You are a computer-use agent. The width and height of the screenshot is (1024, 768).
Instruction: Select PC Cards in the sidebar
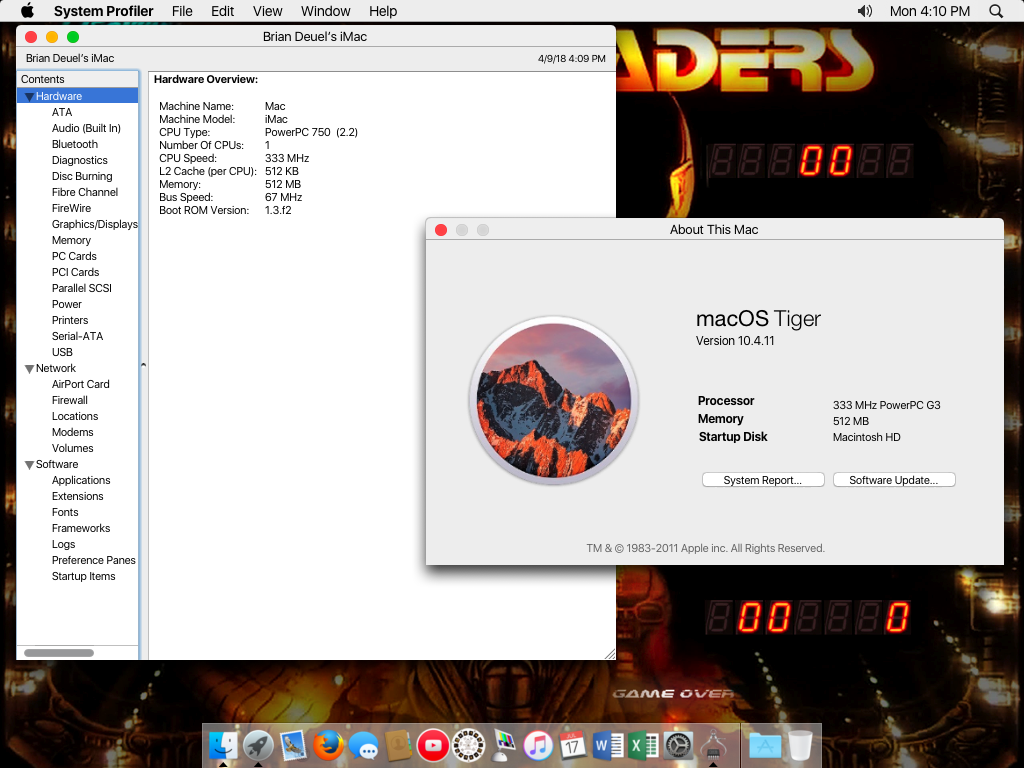[74, 256]
